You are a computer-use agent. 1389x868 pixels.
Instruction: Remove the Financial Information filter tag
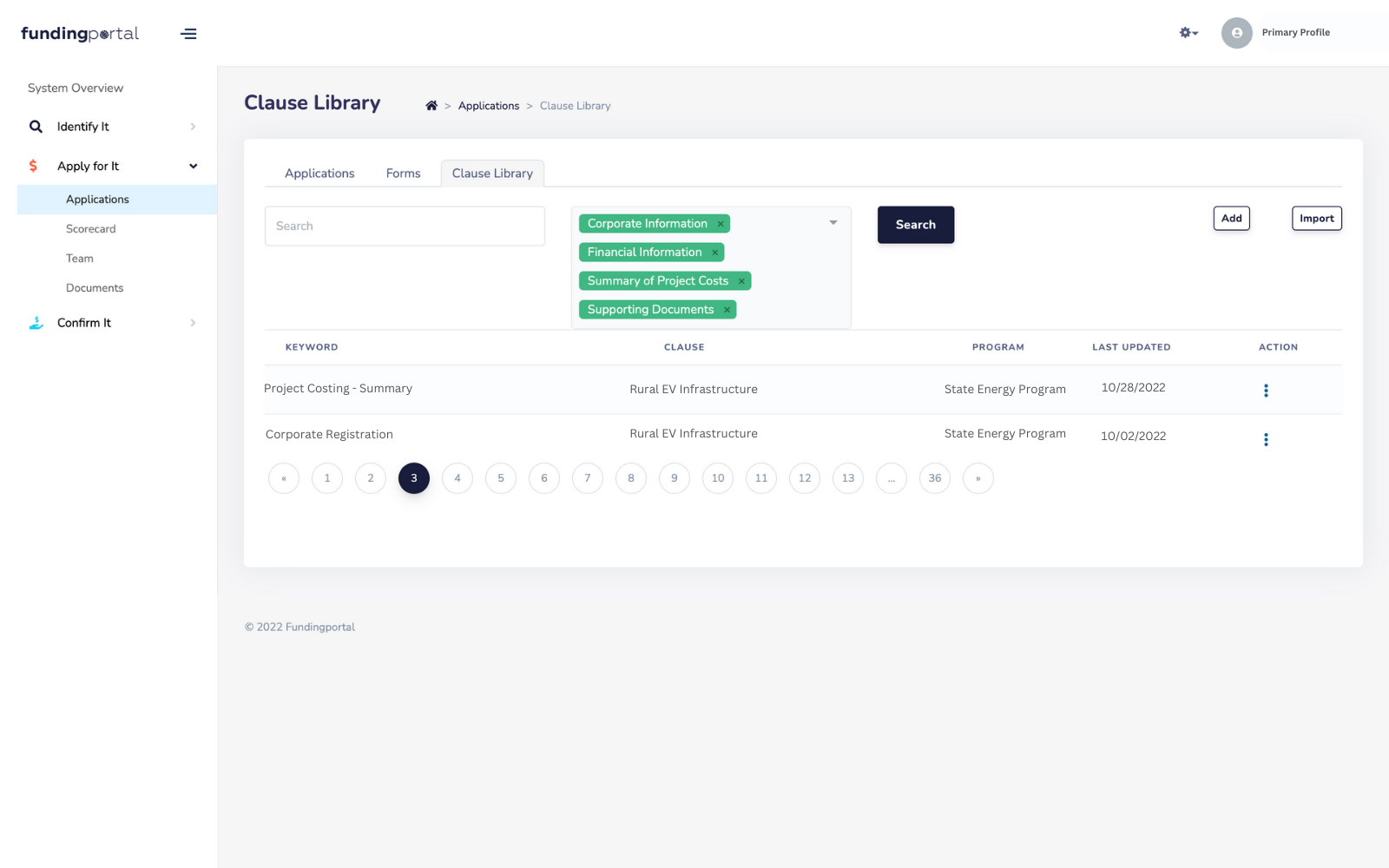coord(714,252)
